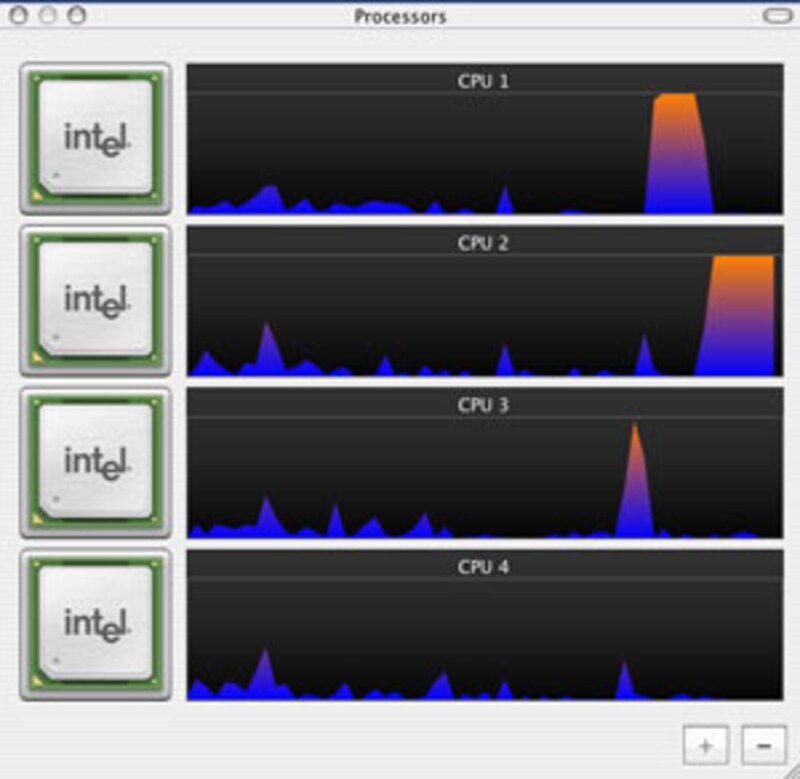This screenshot has height=779, width=800.
Task: Click the window resize grip in corner
Action: click(x=788, y=768)
